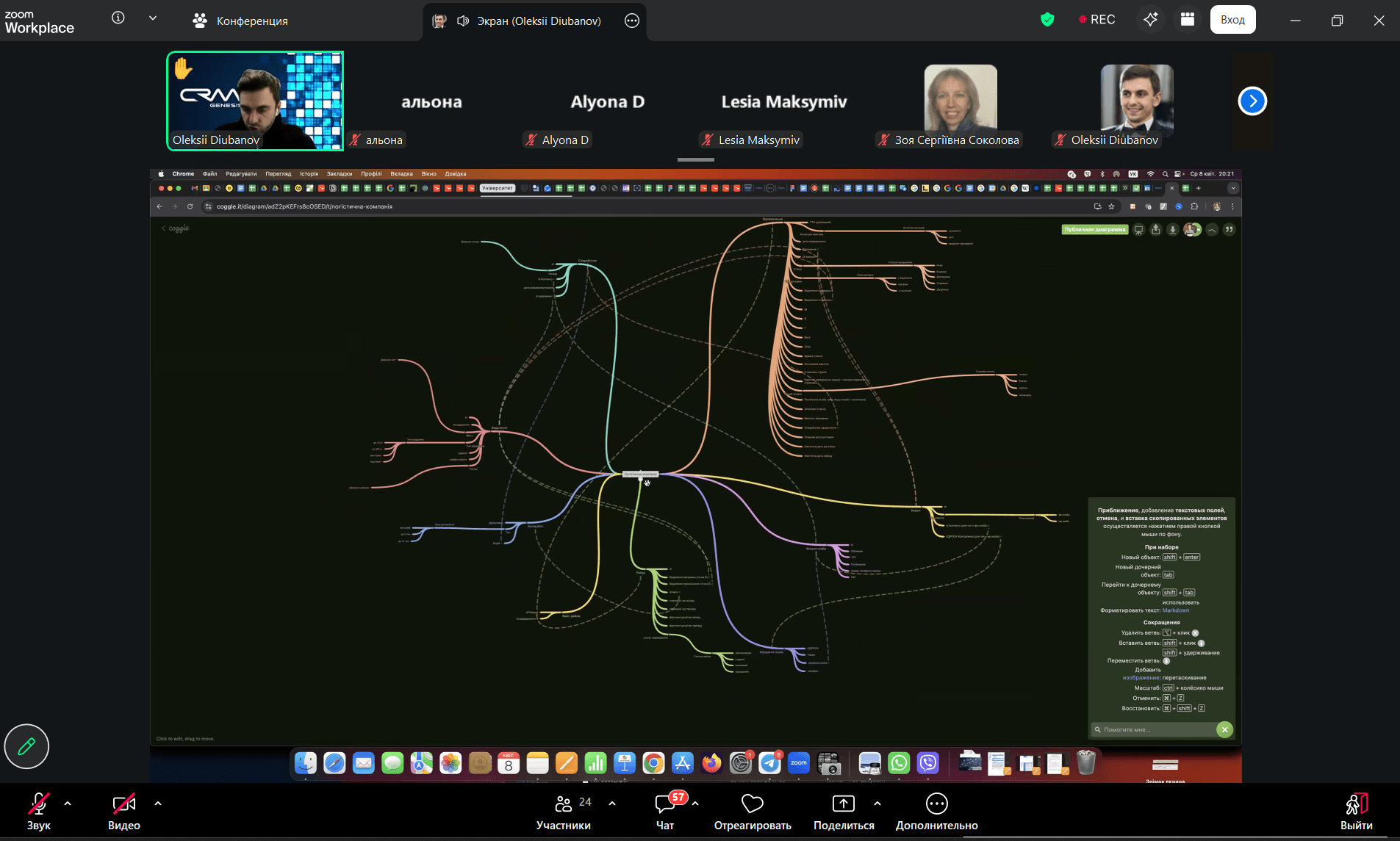Expand video settings arrow next to Видео
Image resolution: width=1400 pixels, height=841 pixels.
(158, 804)
